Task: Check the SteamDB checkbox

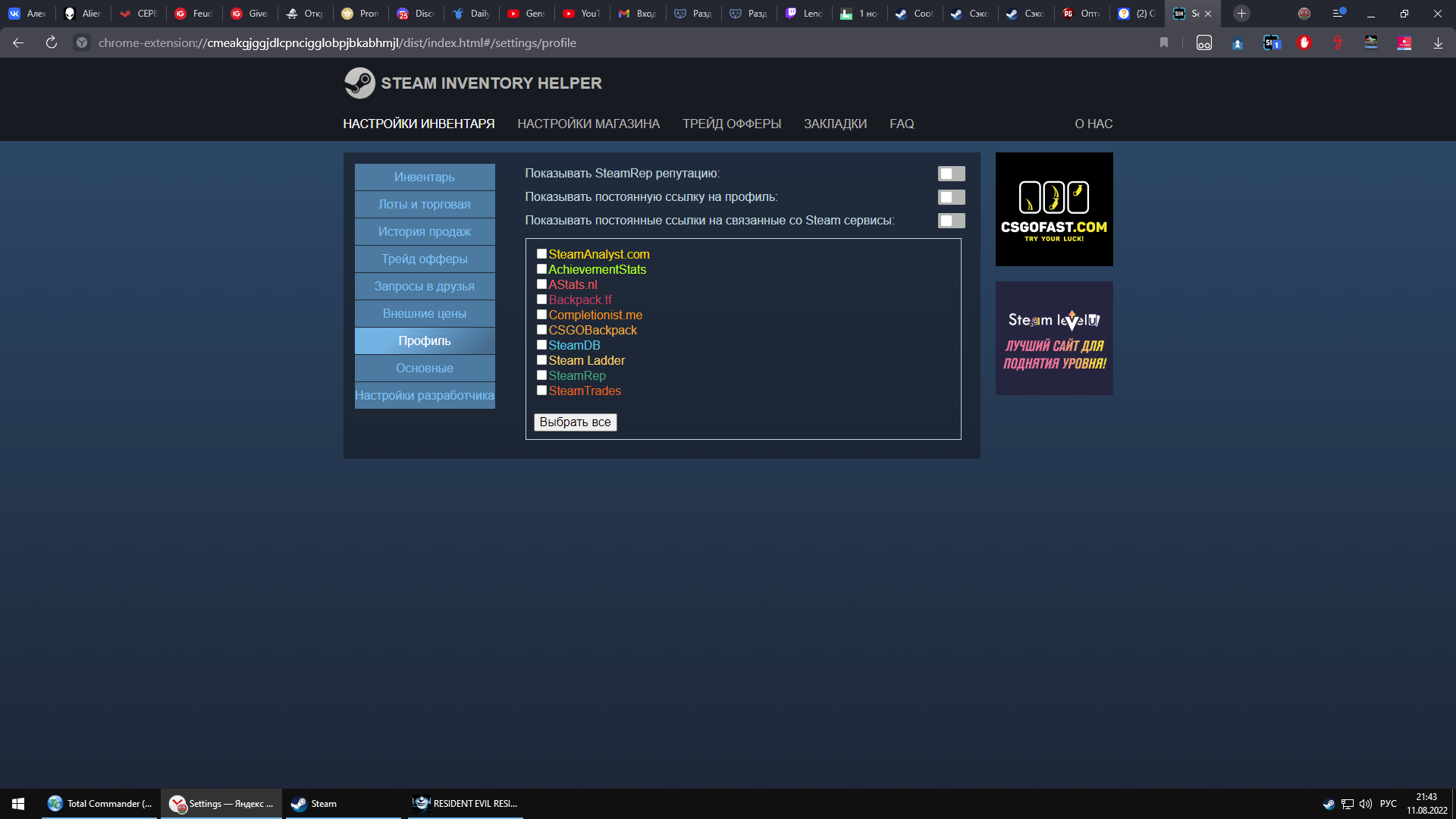Action: 541,345
